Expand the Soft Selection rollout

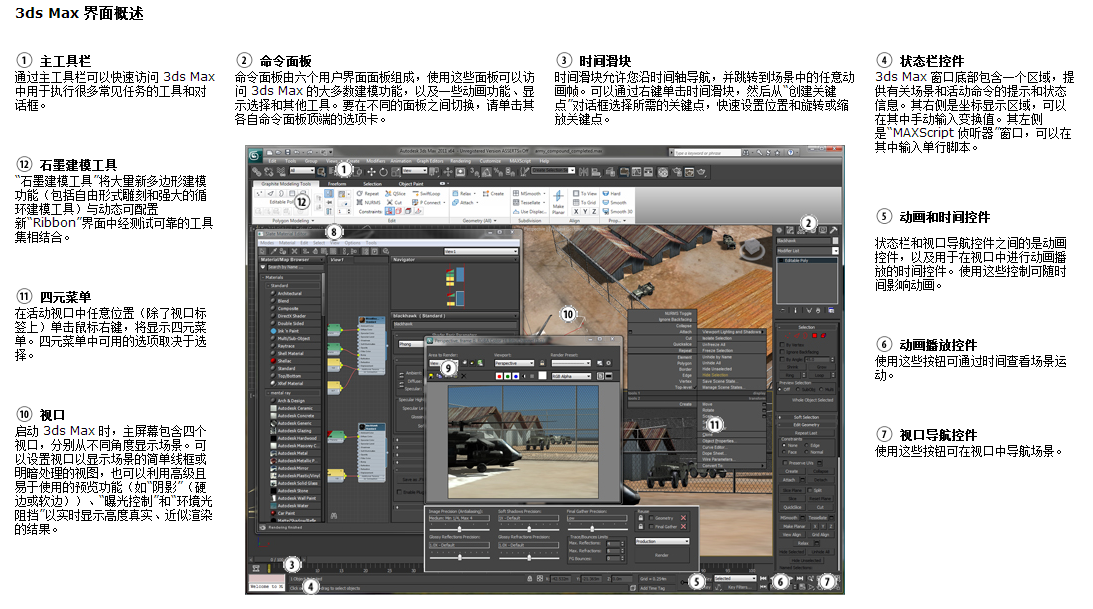click(x=807, y=417)
